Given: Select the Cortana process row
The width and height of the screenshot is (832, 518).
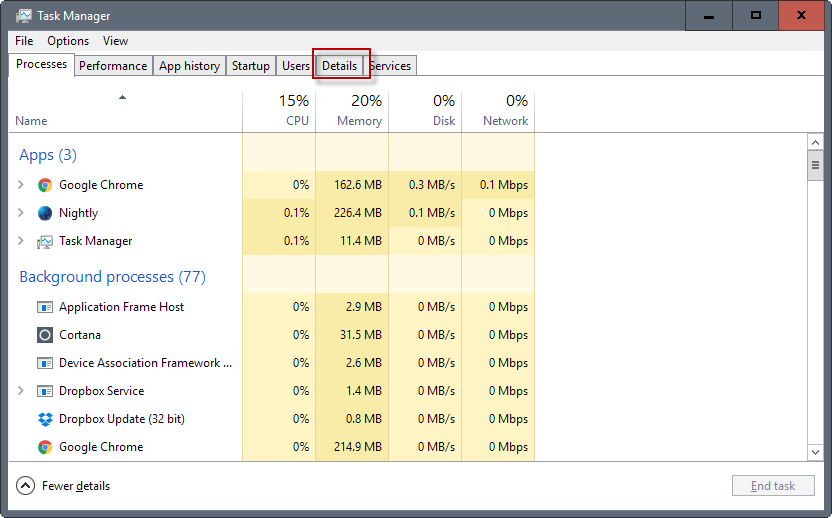Looking at the screenshot, I should (x=272, y=335).
